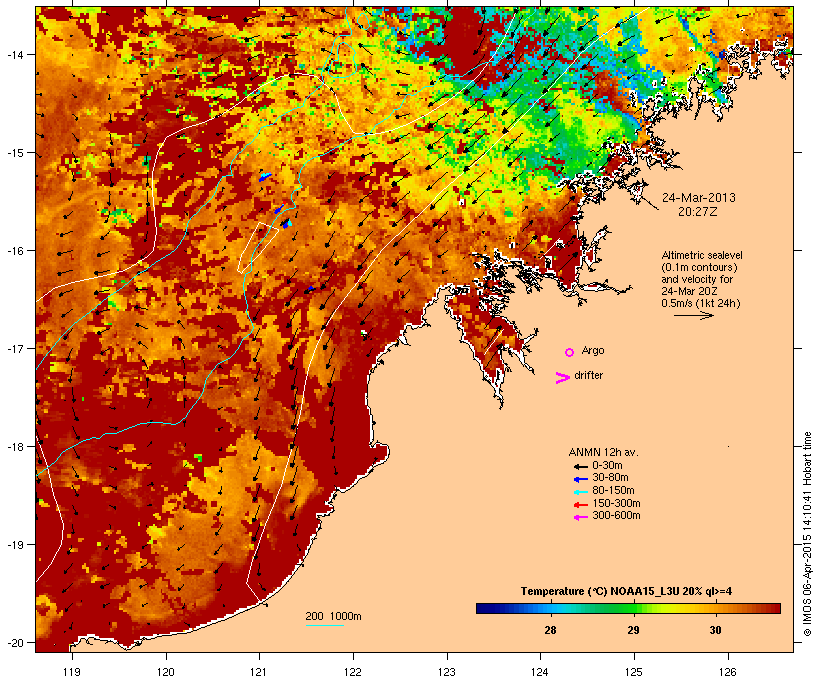The width and height of the screenshot is (820, 680).
Task: Click the magenta 300-600m legend arrow
Action: (x=580, y=517)
